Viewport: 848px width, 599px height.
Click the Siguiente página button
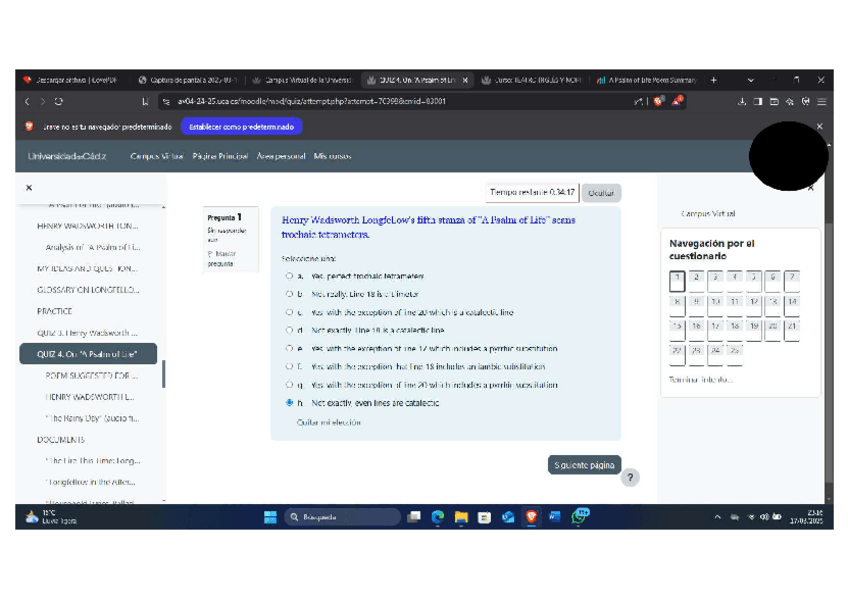coord(585,464)
